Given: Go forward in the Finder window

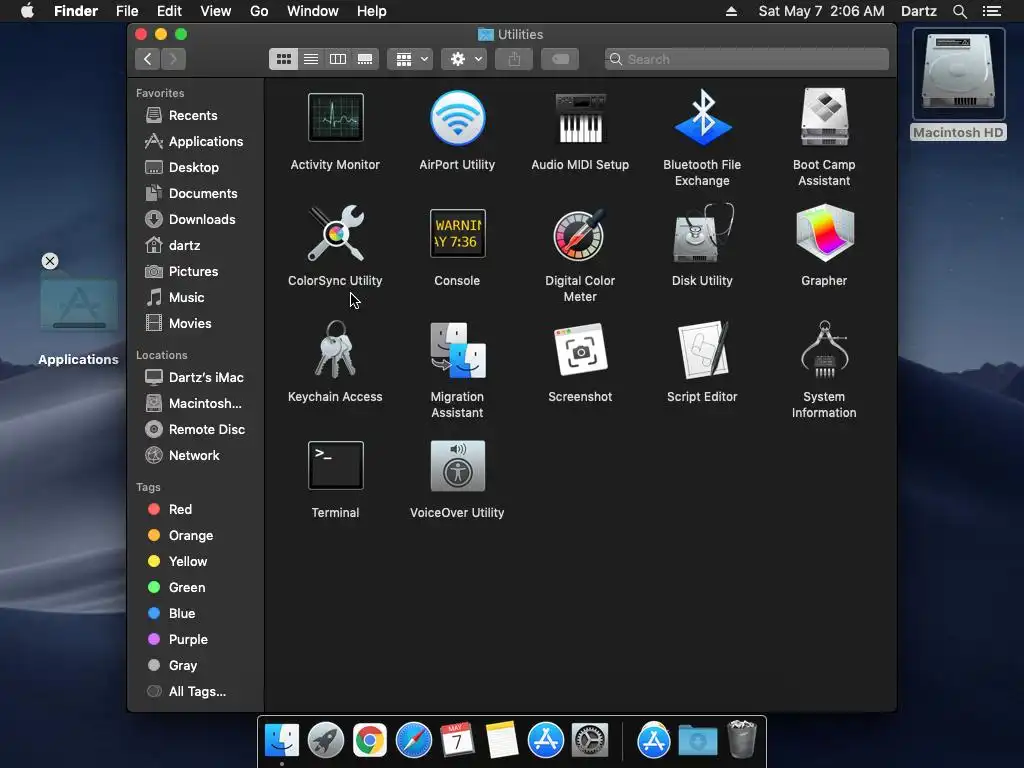Looking at the screenshot, I should (x=173, y=59).
